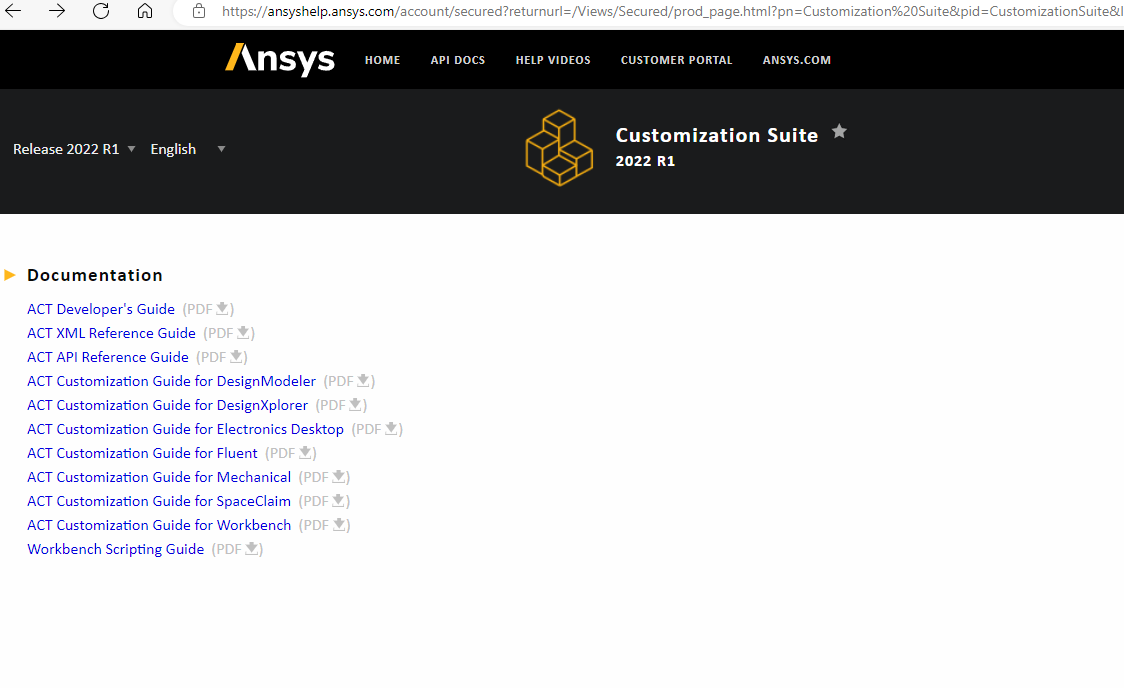
Task: Open ACT Customization Guide for DesignXplorer
Action: (168, 405)
